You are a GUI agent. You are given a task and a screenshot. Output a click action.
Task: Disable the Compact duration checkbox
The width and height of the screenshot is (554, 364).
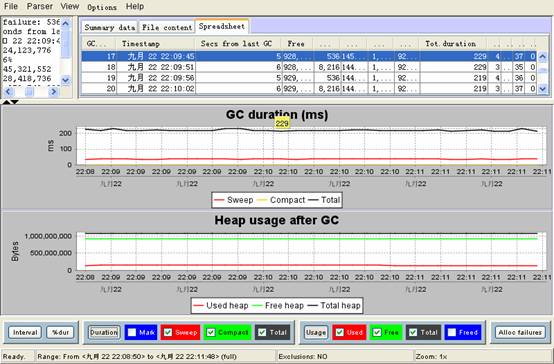(211, 333)
